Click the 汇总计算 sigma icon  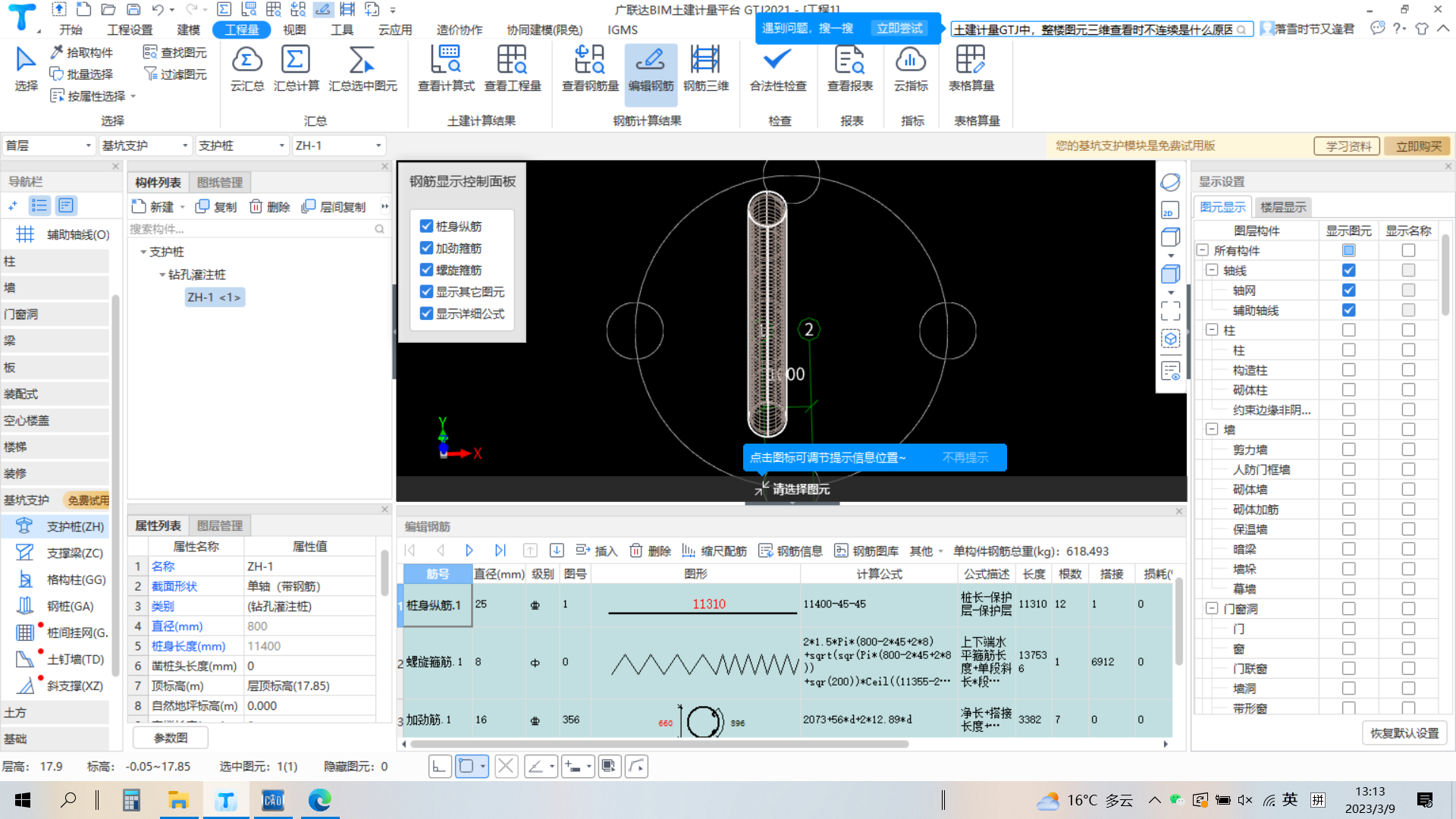[x=296, y=68]
